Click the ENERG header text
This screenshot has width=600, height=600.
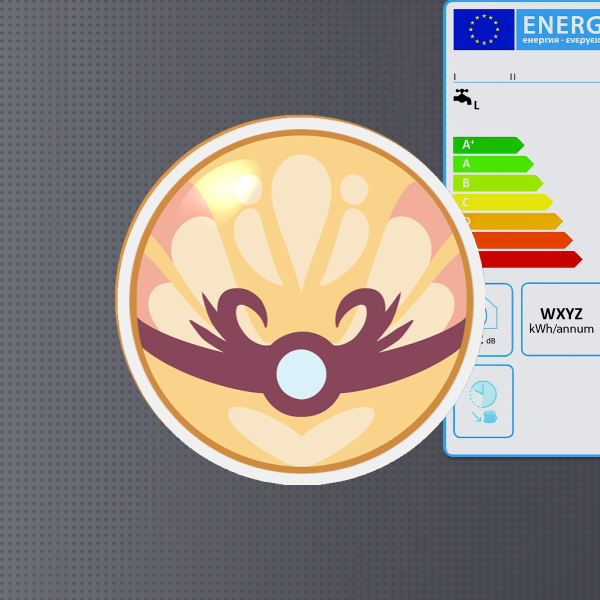point(561,26)
